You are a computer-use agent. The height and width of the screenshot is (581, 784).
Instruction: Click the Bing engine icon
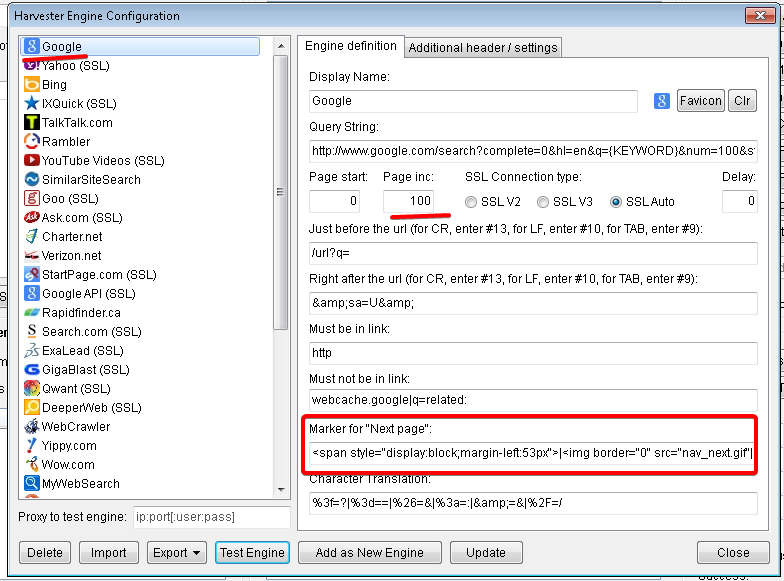coord(32,84)
